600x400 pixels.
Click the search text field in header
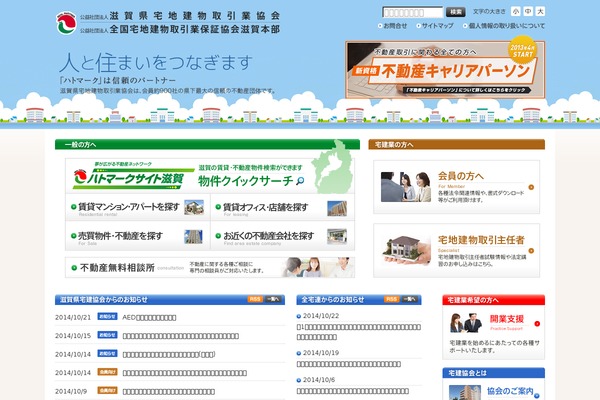[412, 12]
